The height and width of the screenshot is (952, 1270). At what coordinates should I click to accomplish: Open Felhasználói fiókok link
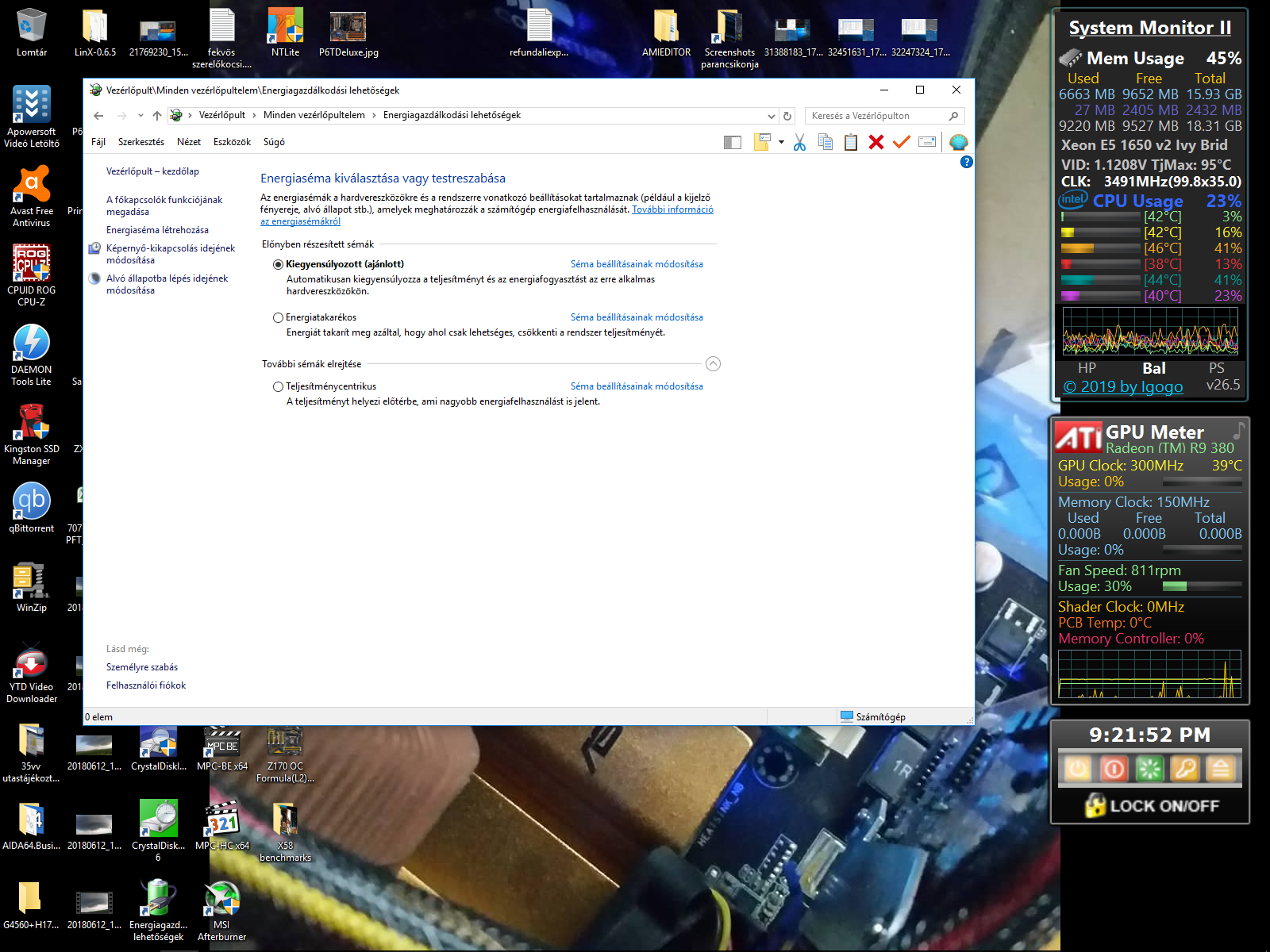tap(146, 685)
